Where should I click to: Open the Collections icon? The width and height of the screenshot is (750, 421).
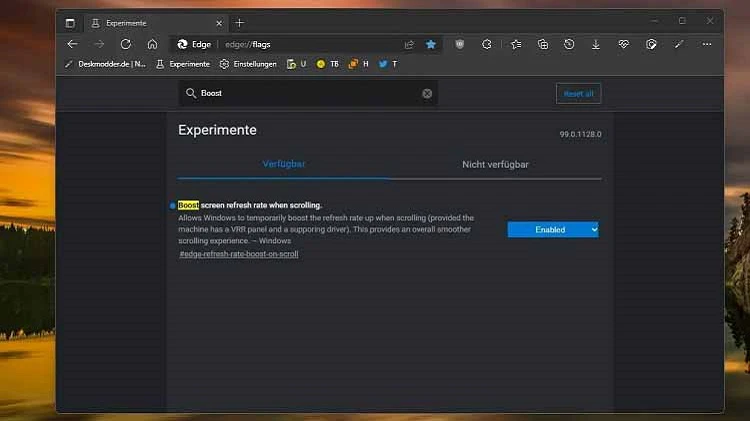click(543, 44)
